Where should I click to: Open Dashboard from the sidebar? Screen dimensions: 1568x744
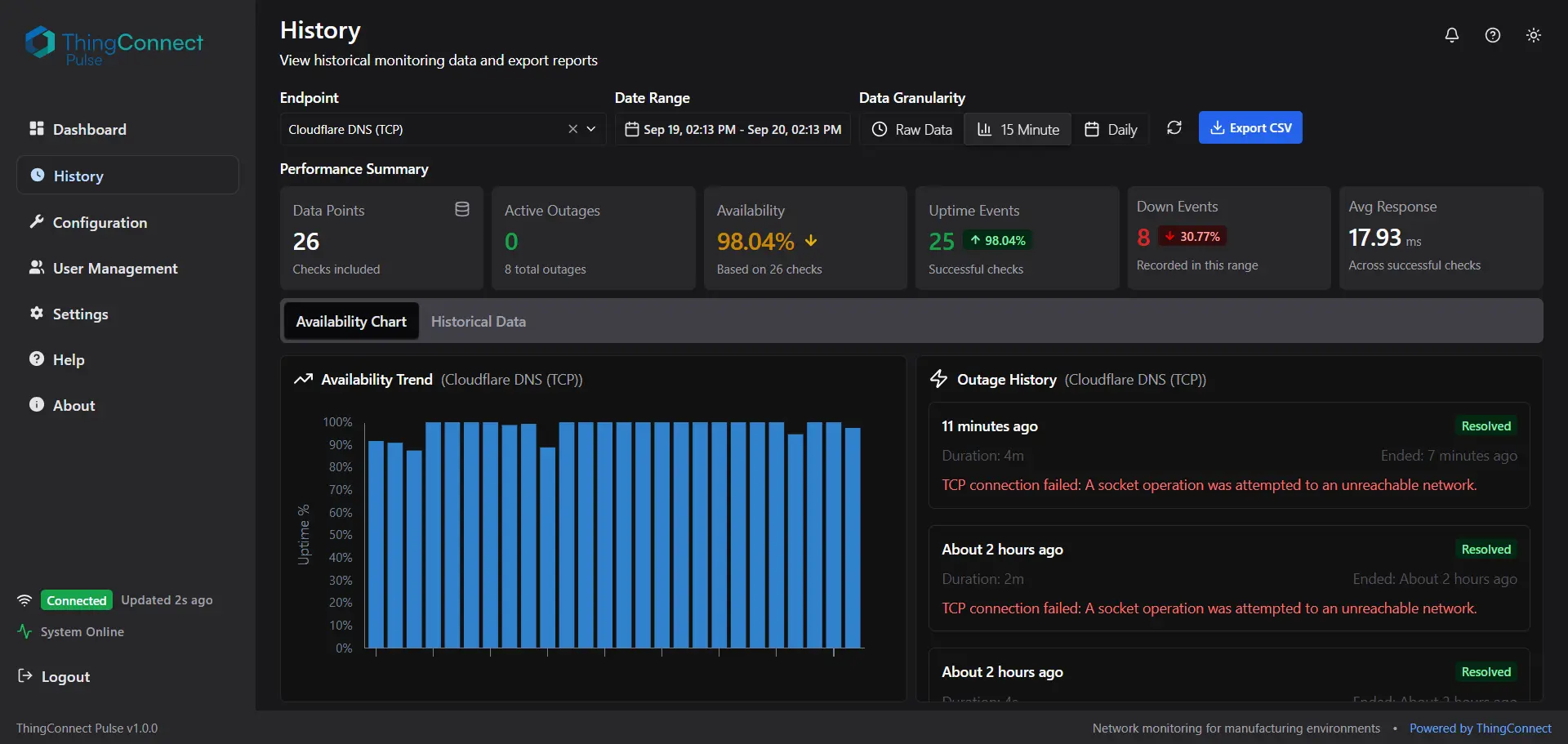pyautogui.click(x=89, y=130)
